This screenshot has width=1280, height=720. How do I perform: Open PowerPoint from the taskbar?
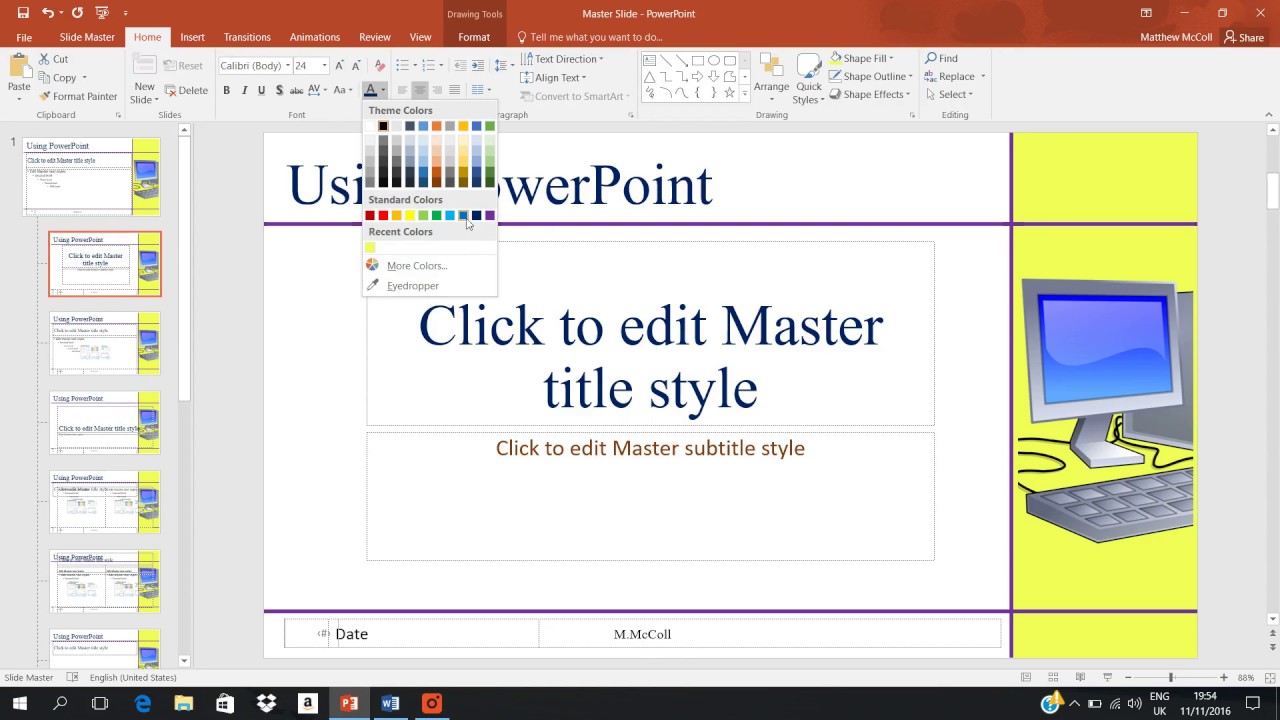pyautogui.click(x=349, y=703)
